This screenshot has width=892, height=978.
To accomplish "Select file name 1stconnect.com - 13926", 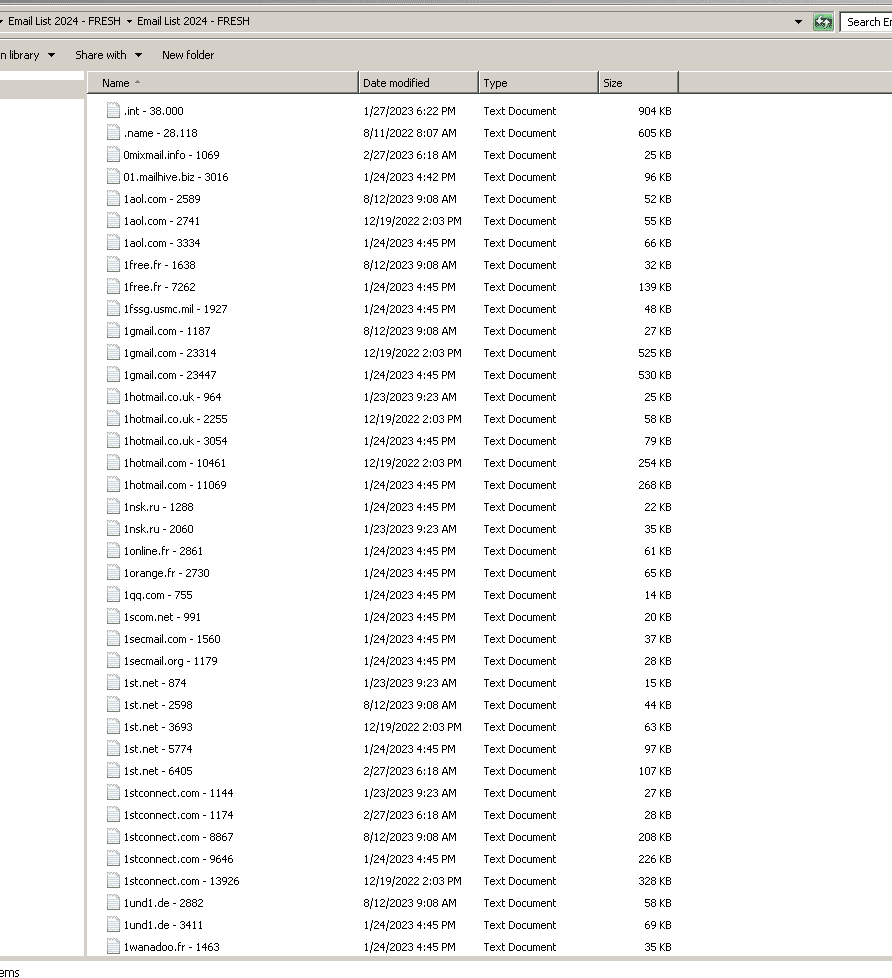I will click(182, 881).
